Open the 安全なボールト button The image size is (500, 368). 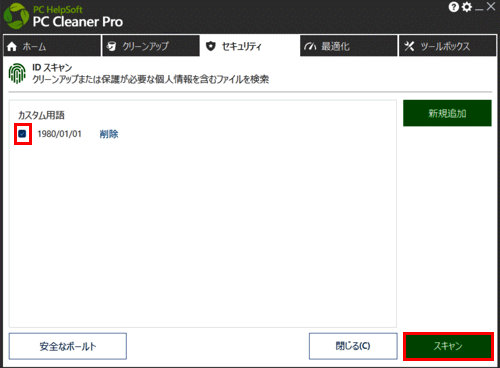tap(68, 346)
